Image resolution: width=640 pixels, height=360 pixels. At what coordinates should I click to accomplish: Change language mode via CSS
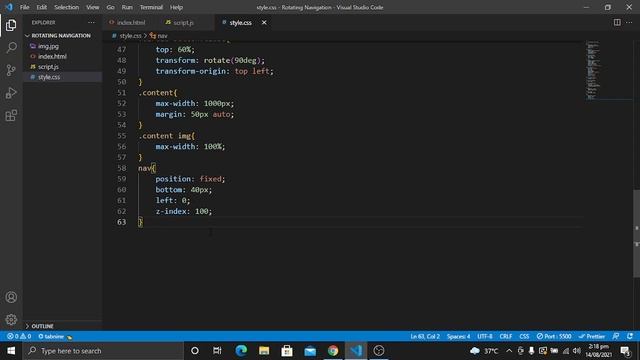[x=524, y=336]
